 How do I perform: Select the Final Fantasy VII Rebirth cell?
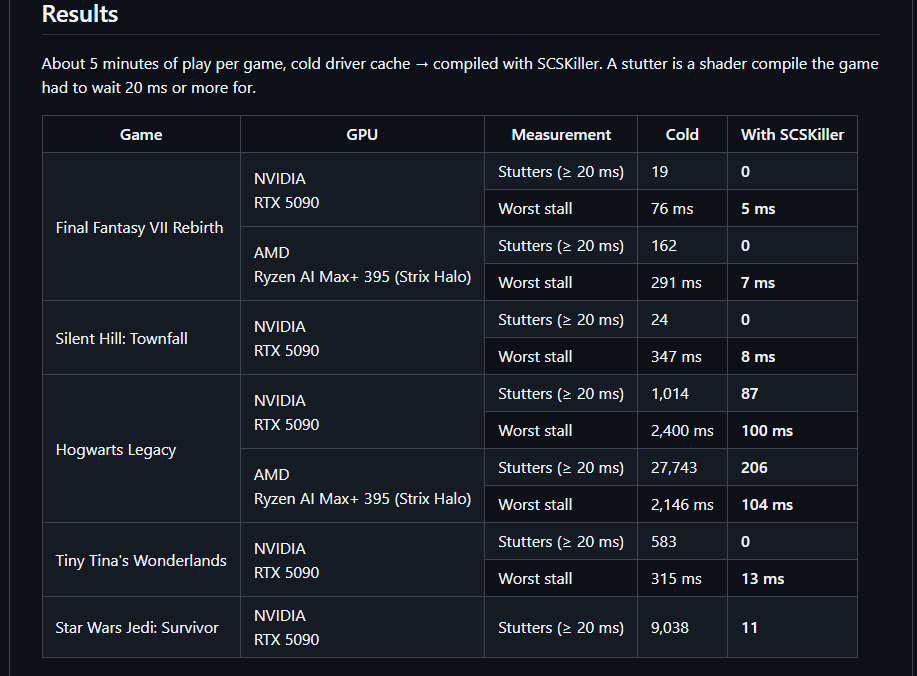tap(141, 227)
